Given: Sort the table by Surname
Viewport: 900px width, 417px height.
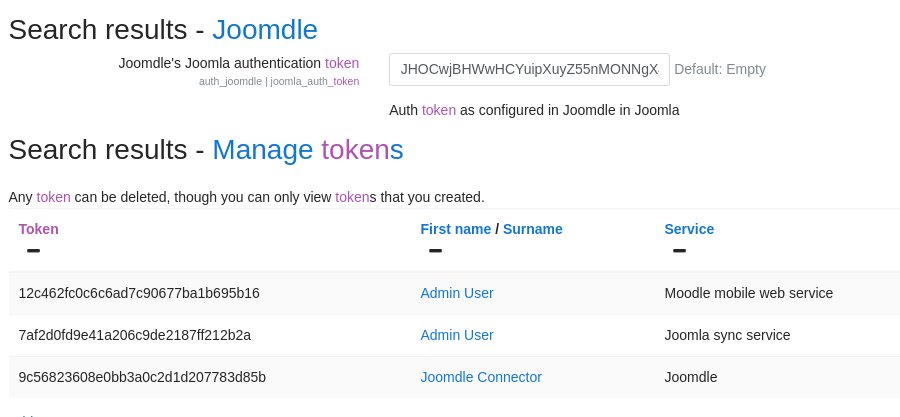Looking at the screenshot, I should point(532,229).
